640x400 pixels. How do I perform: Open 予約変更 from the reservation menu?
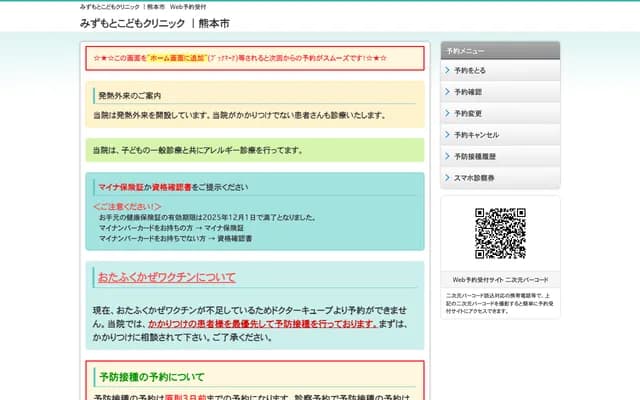(x=468, y=113)
